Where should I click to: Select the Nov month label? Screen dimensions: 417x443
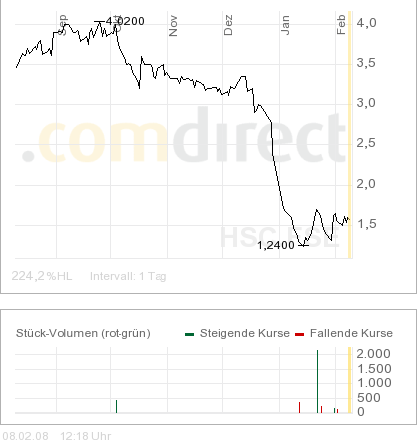tap(173, 26)
